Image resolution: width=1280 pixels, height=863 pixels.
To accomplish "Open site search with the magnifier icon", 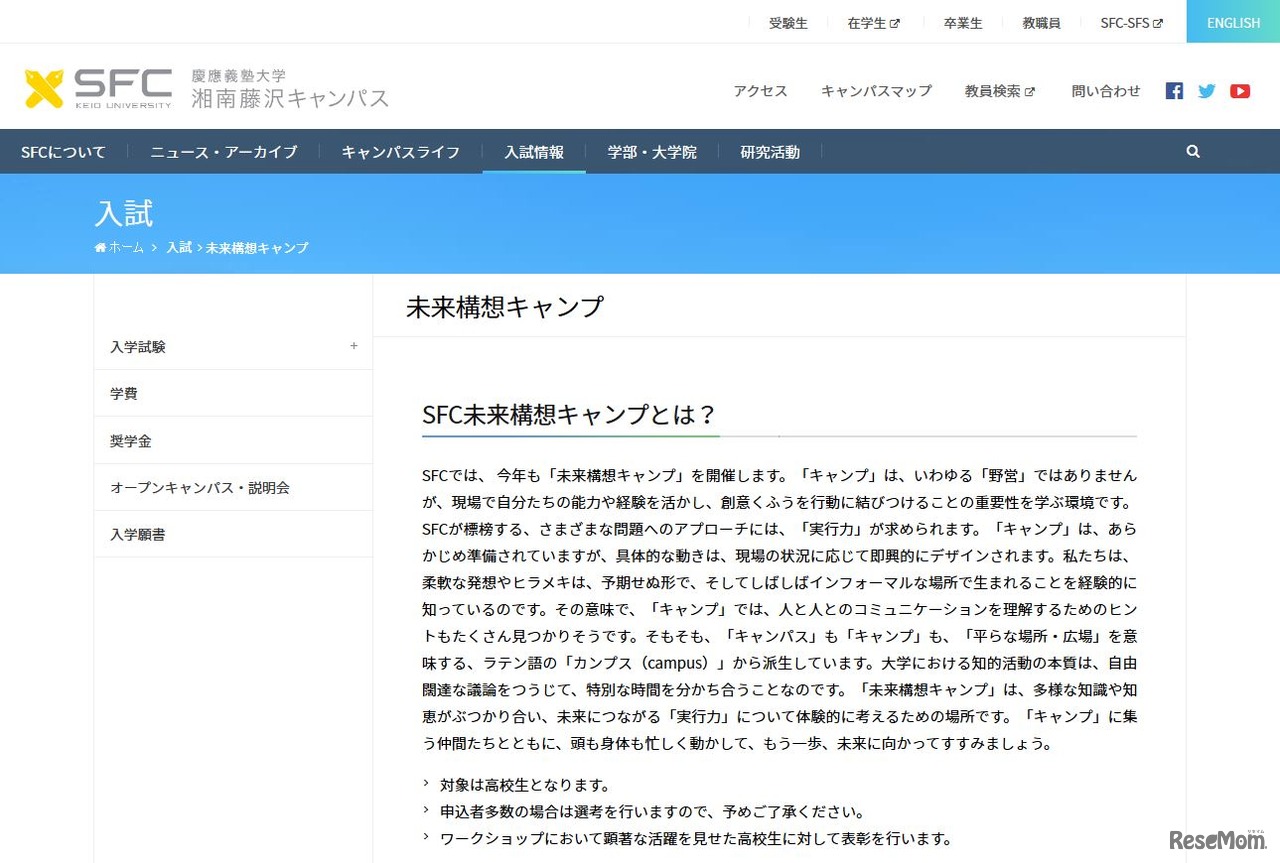I will tap(1192, 151).
